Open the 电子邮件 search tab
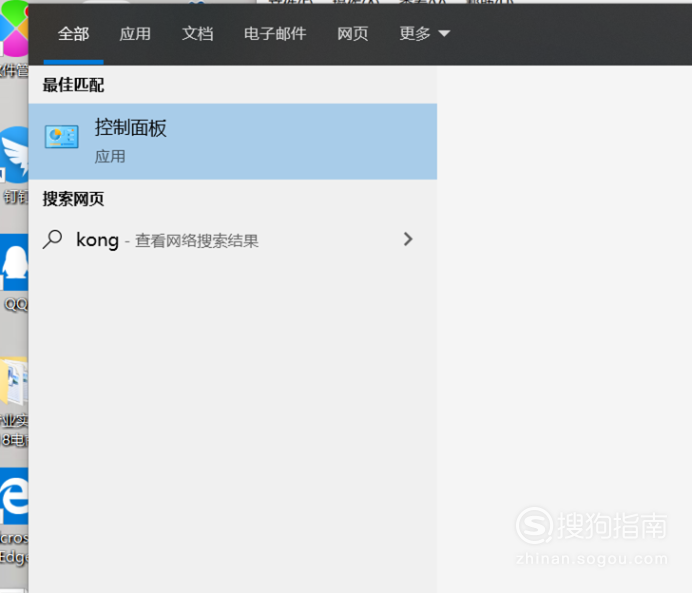 [275, 34]
